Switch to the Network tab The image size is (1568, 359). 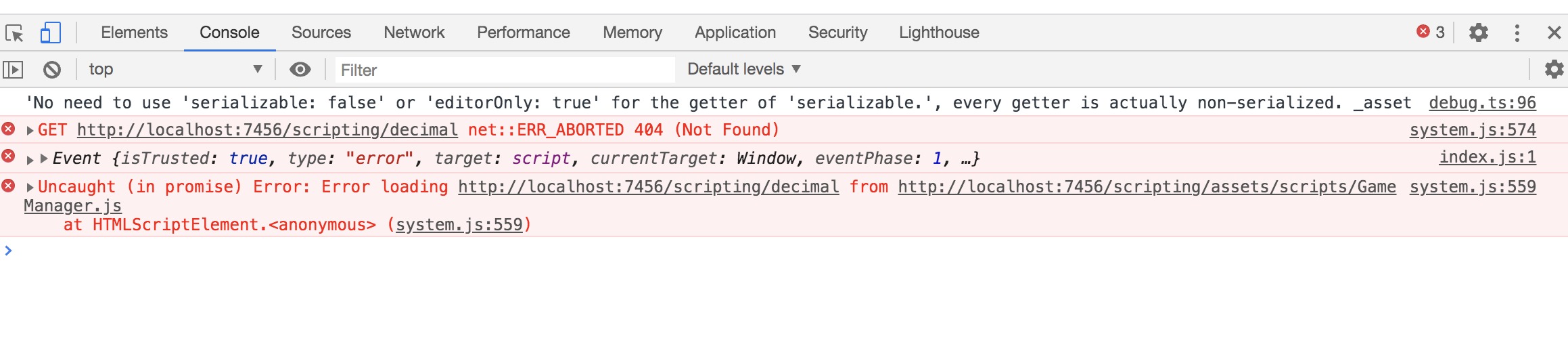pos(414,33)
